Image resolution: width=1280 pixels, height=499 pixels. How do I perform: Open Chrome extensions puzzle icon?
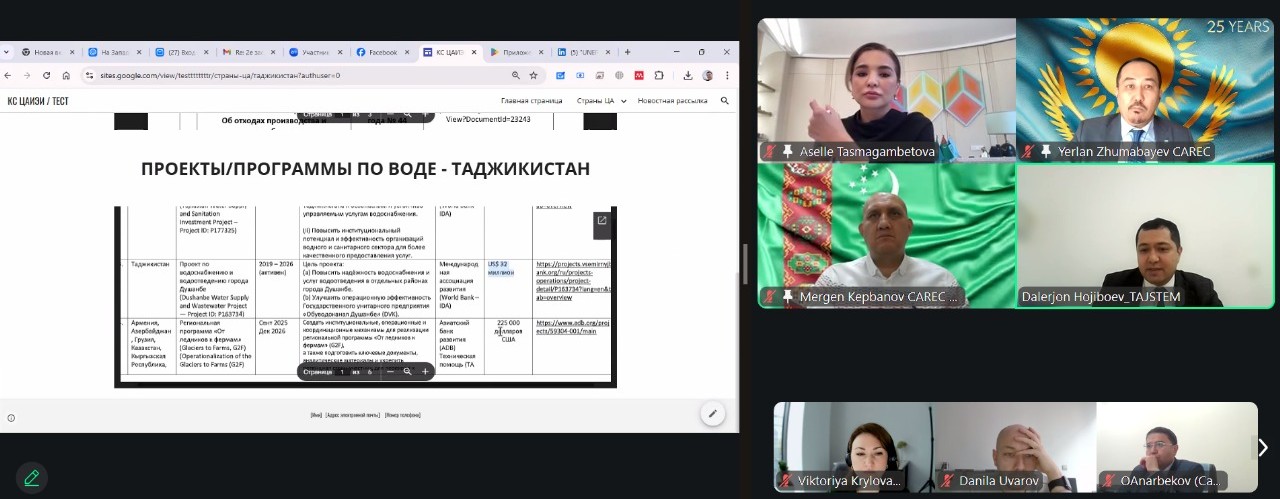tap(659, 75)
